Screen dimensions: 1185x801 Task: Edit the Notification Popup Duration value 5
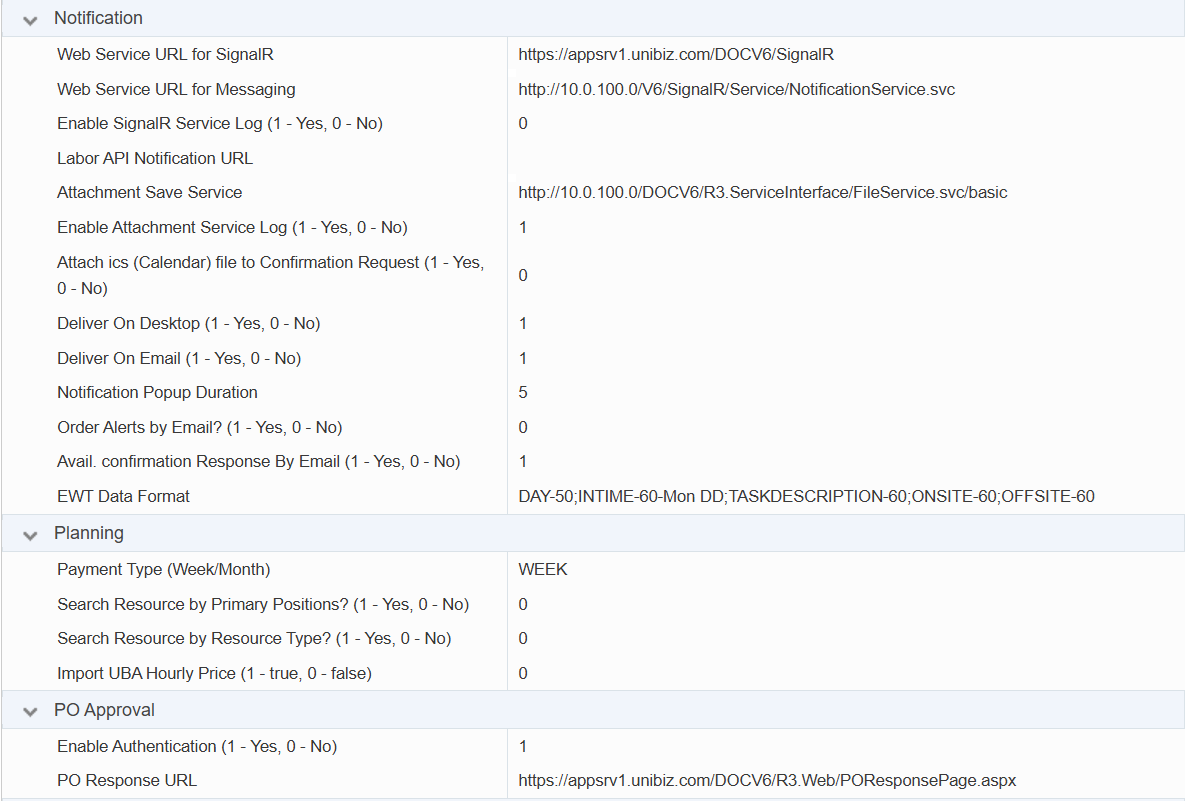point(523,393)
